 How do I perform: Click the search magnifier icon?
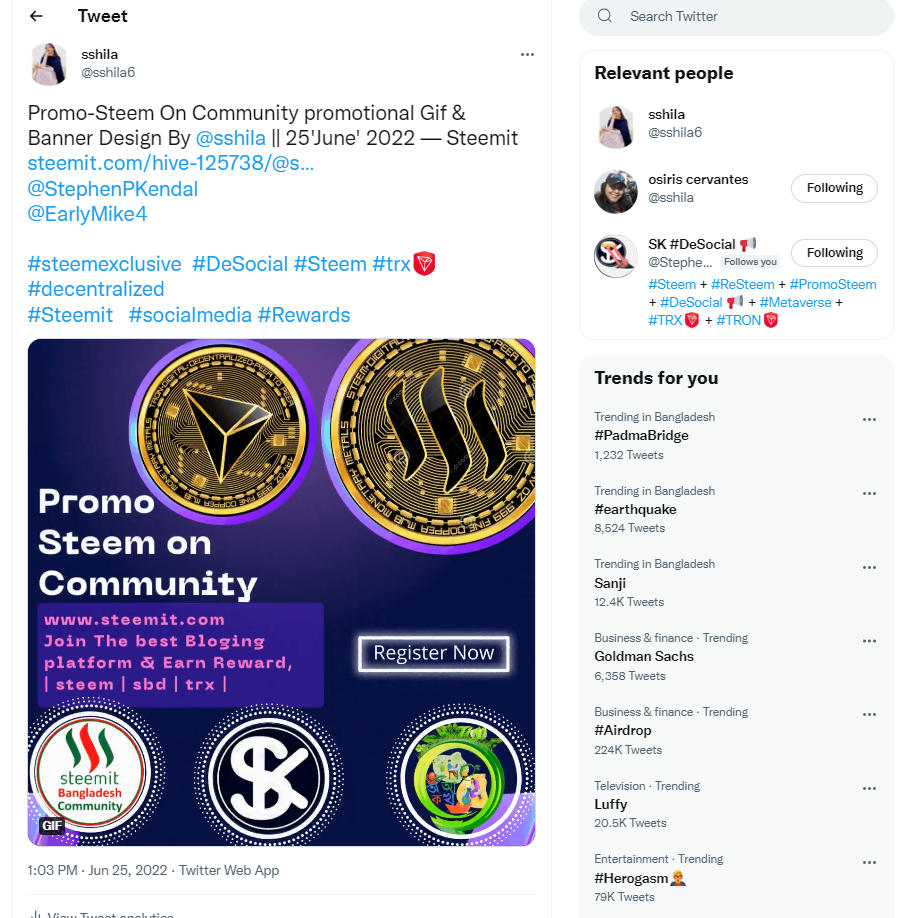click(605, 16)
